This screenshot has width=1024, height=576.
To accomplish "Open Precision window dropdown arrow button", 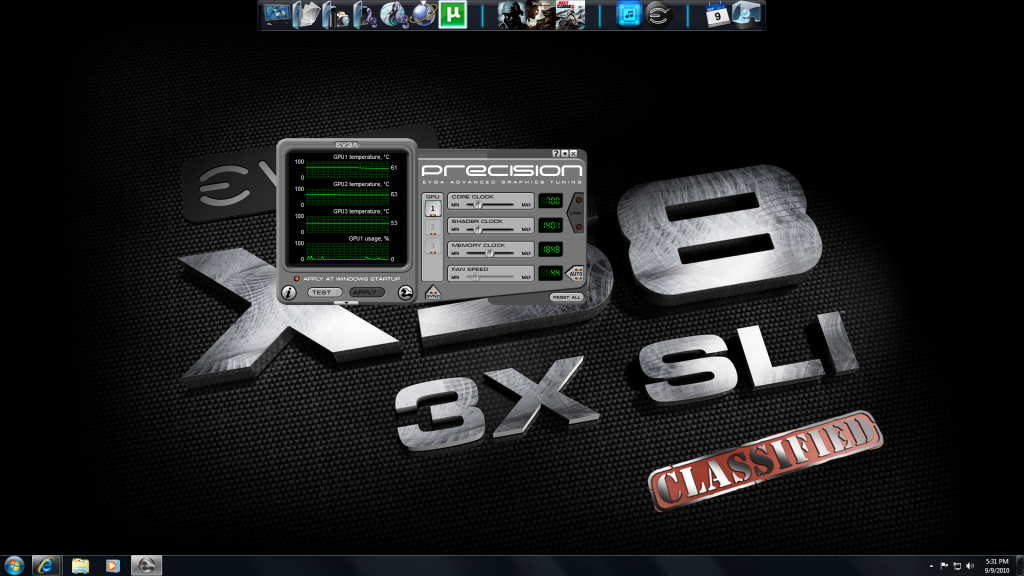I will pos(564,153).
